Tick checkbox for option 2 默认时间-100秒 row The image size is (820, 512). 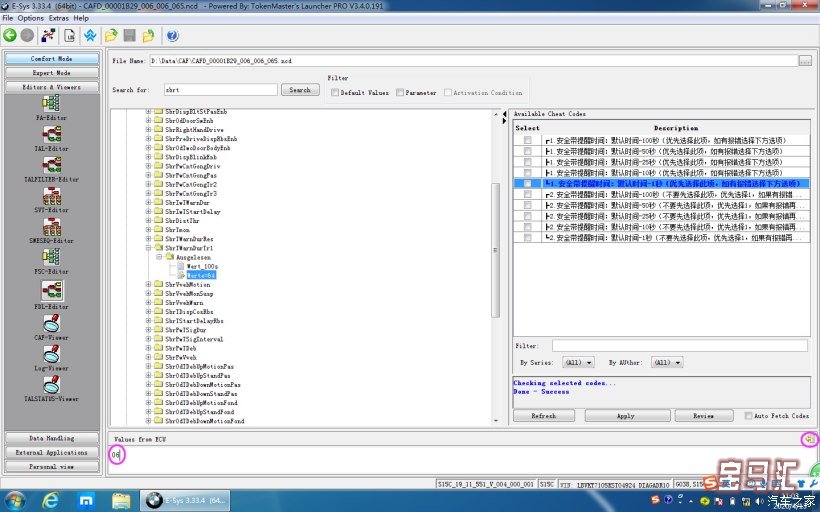pyautogui.click(x=528, y=195)
